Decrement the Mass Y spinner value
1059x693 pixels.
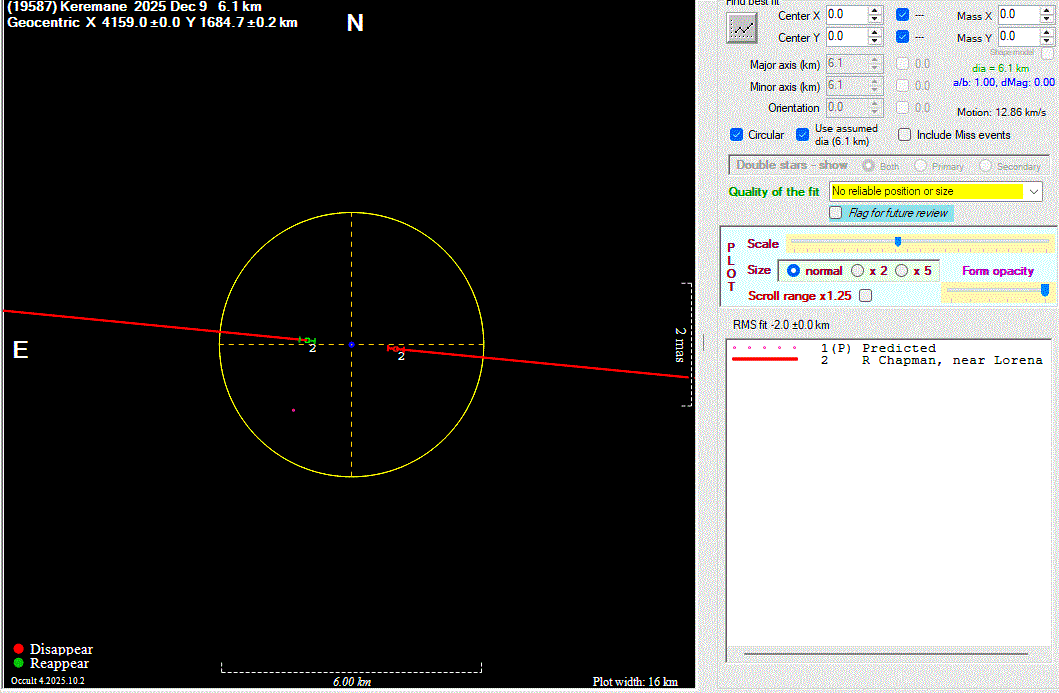pyautogui.click(x=1047, y=41)
